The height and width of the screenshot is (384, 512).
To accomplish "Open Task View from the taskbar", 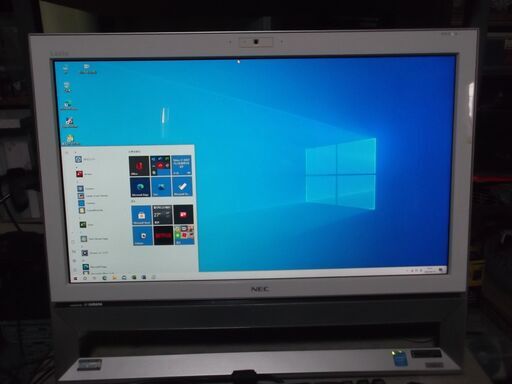I will pos(95,278).
